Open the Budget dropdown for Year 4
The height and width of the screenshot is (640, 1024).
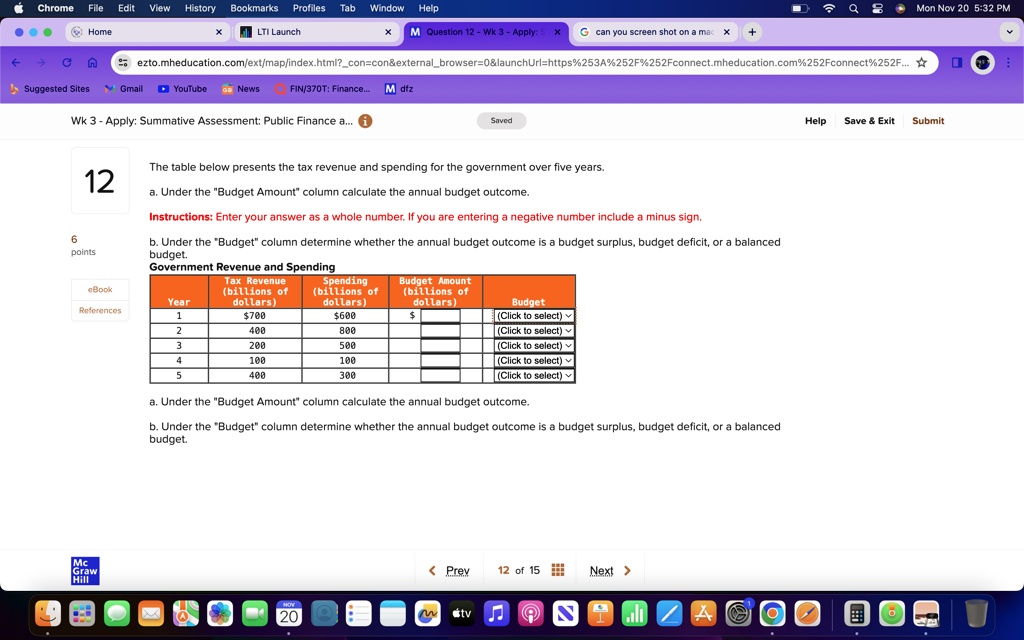pyautogui.click(x=533, y=360)
